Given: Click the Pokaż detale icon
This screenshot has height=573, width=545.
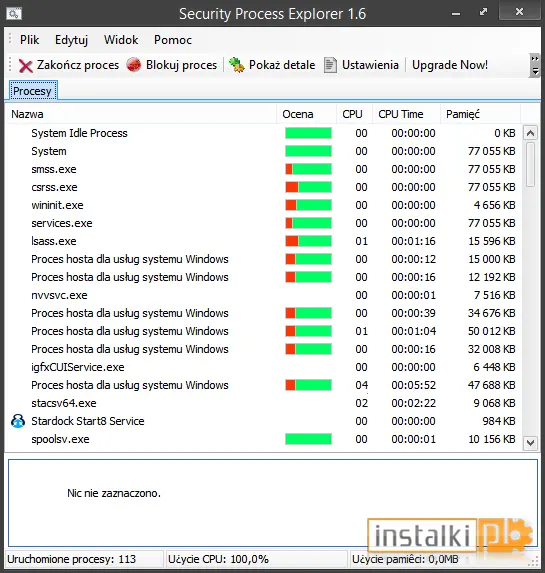Looking at the screenshot, I should pyautogui.click(x=236, y=65).
